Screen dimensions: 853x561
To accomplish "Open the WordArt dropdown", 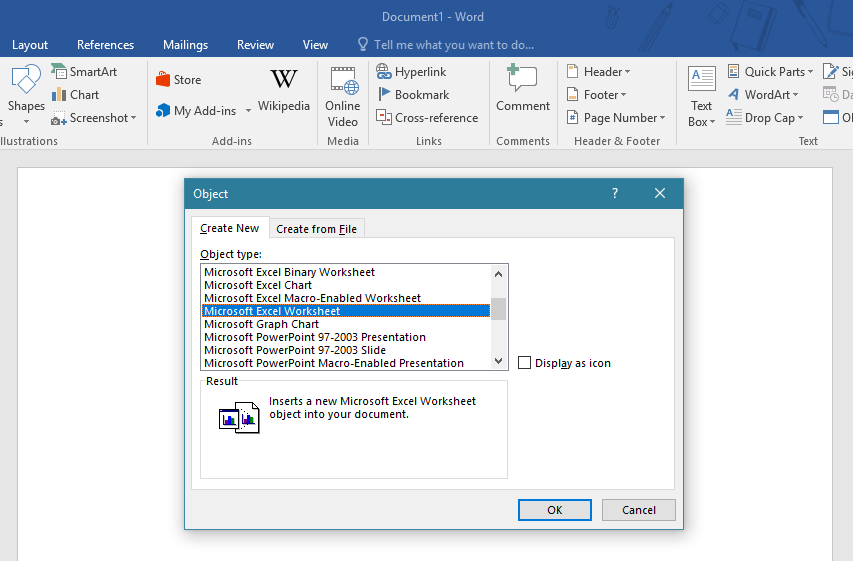I will [x=763, y=95].
